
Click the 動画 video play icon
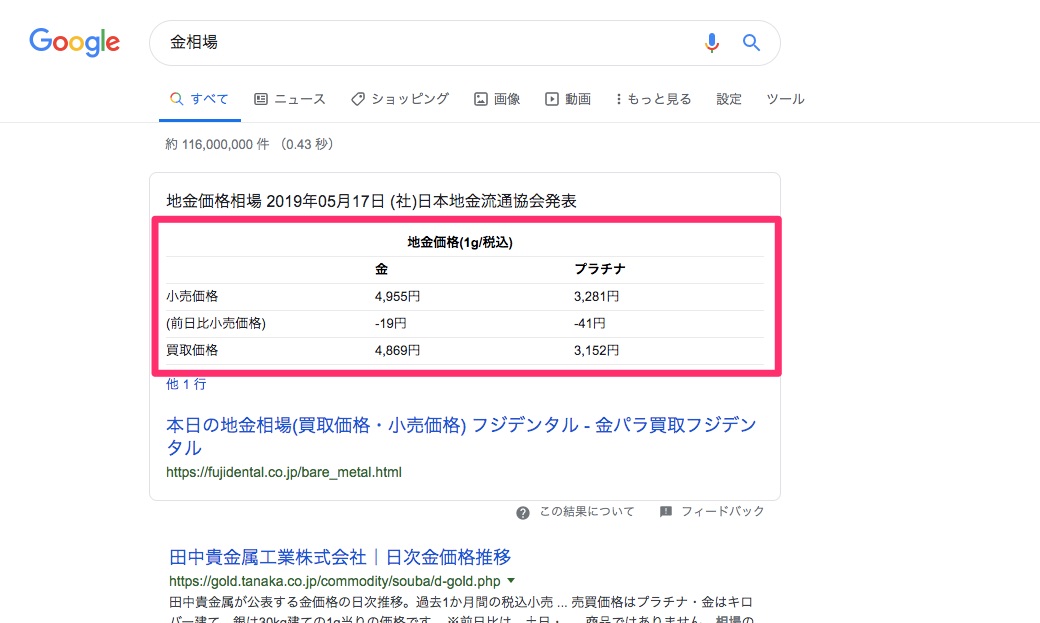(x=551, y=98)
